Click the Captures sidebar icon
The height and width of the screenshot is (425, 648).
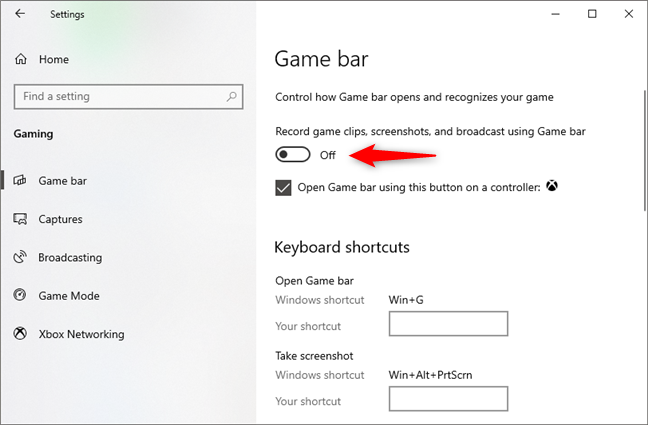tap(20, 219)
